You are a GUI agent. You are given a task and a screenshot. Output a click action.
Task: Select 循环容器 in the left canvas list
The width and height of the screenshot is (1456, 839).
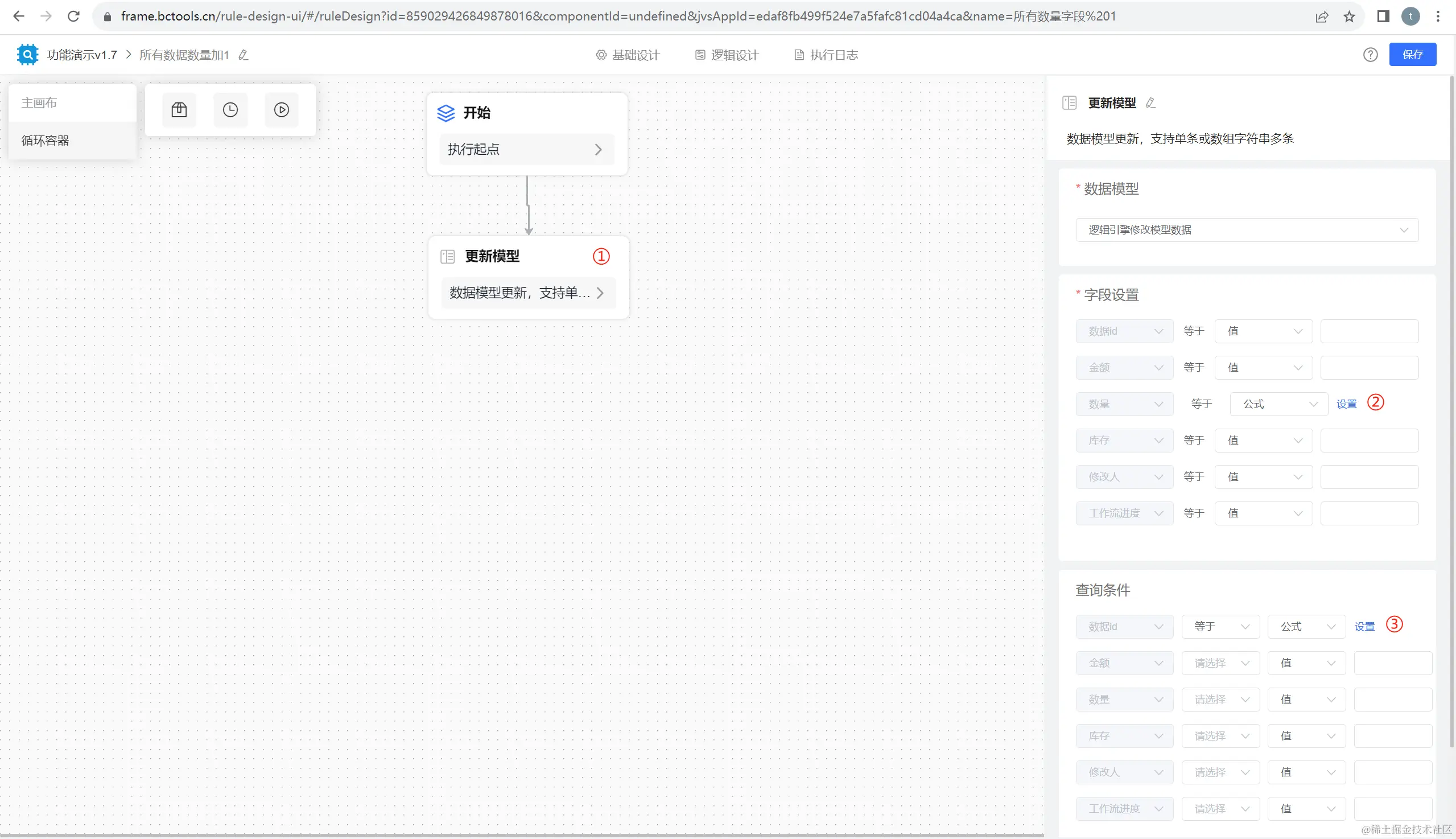click(x=46, y=141)
